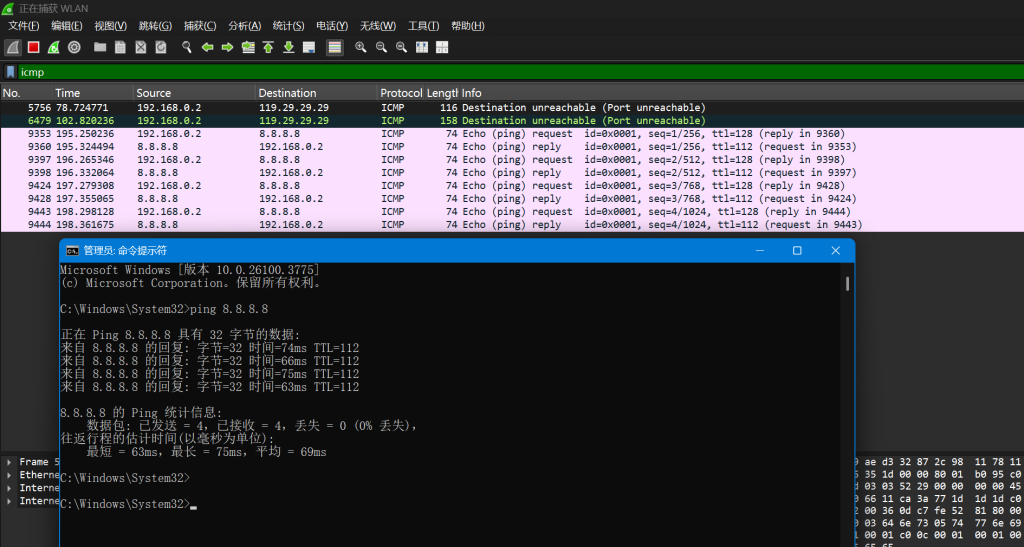Click the find packet magnifier icon
1024x547 pixels.
186,47
